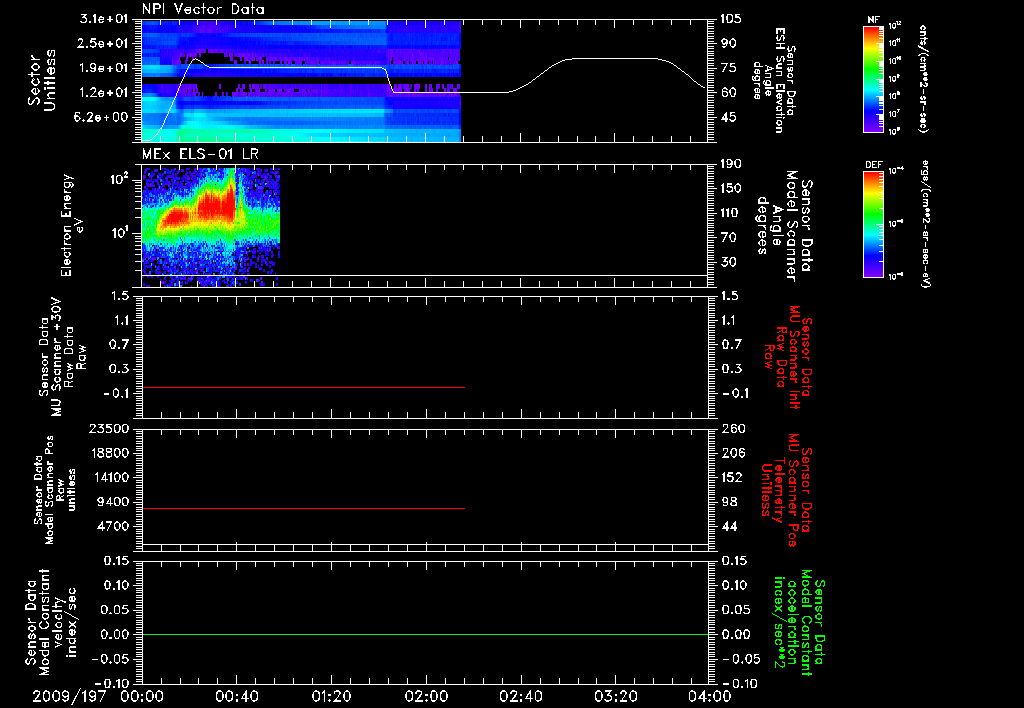The width and height of the screenshot is (1024, 708).
Task: Click the 152 telemetry tick value
Action: click(733, 477)
